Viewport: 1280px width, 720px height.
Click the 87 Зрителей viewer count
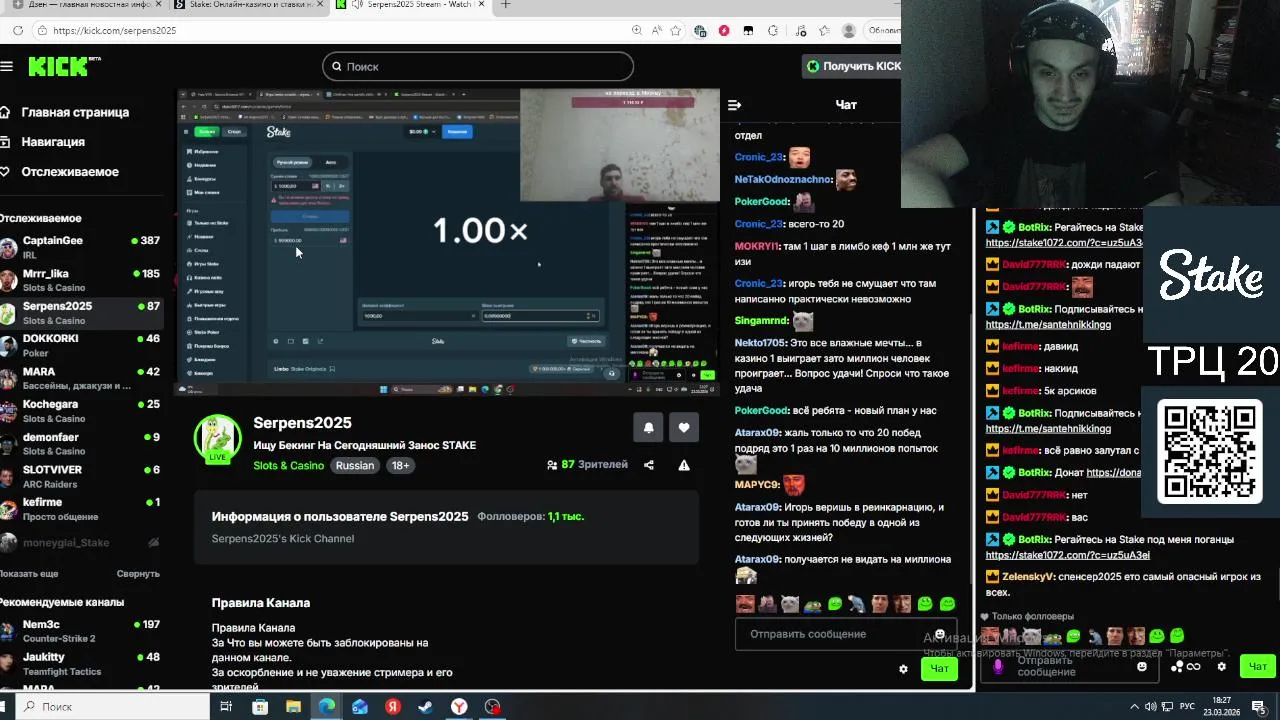click(x=588, y=465)
